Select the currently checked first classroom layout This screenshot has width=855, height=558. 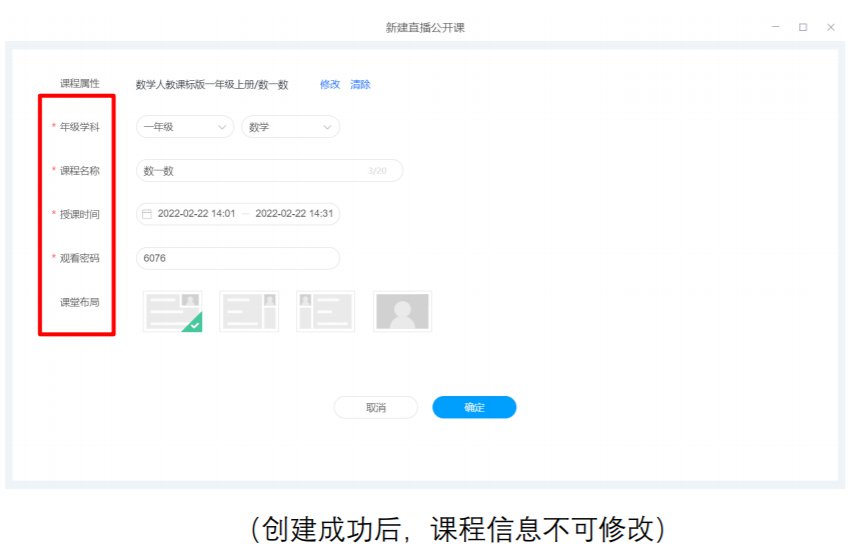click(x=173, y=312)
